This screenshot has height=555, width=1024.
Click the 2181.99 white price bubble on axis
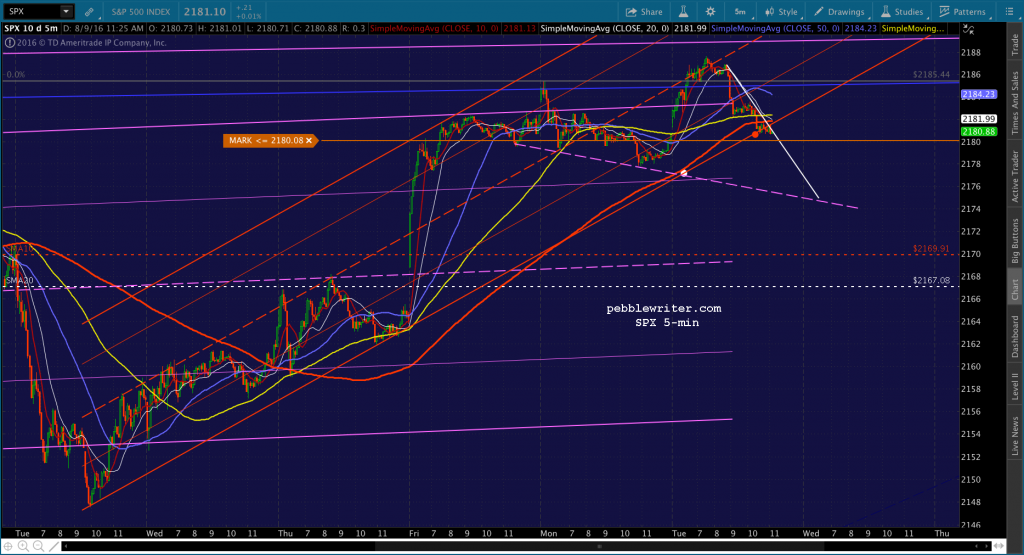tap(978, 119)
